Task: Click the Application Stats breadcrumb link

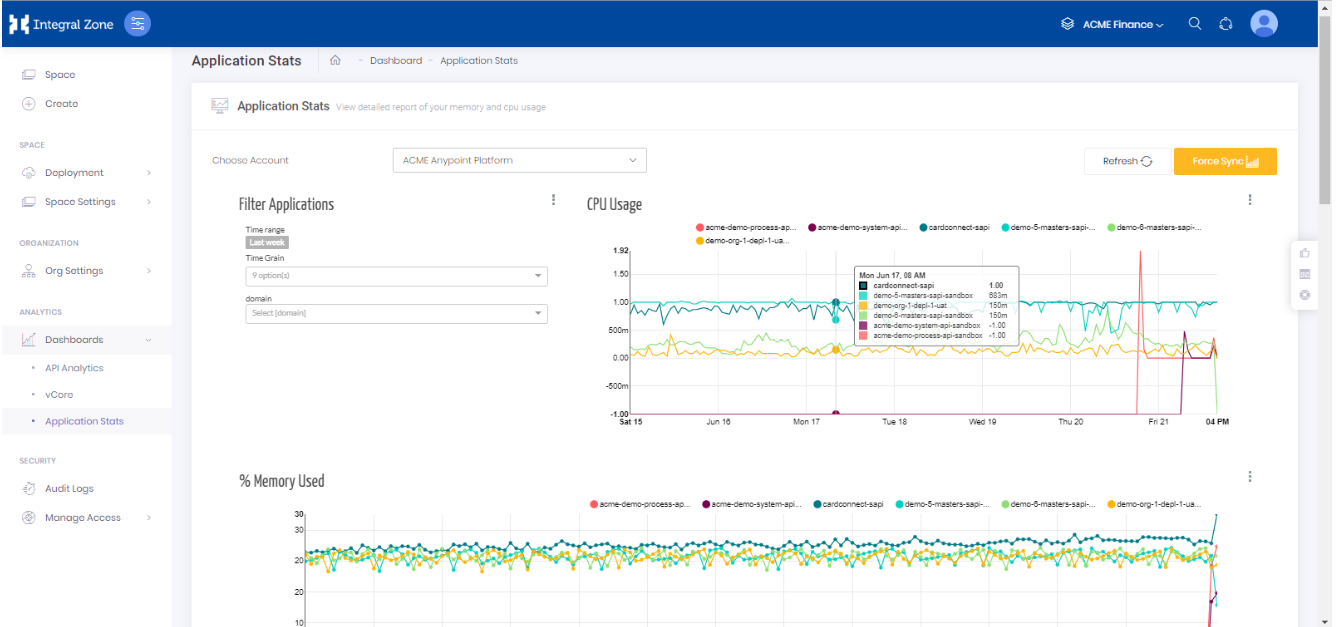Action: [x=479, y=61]
